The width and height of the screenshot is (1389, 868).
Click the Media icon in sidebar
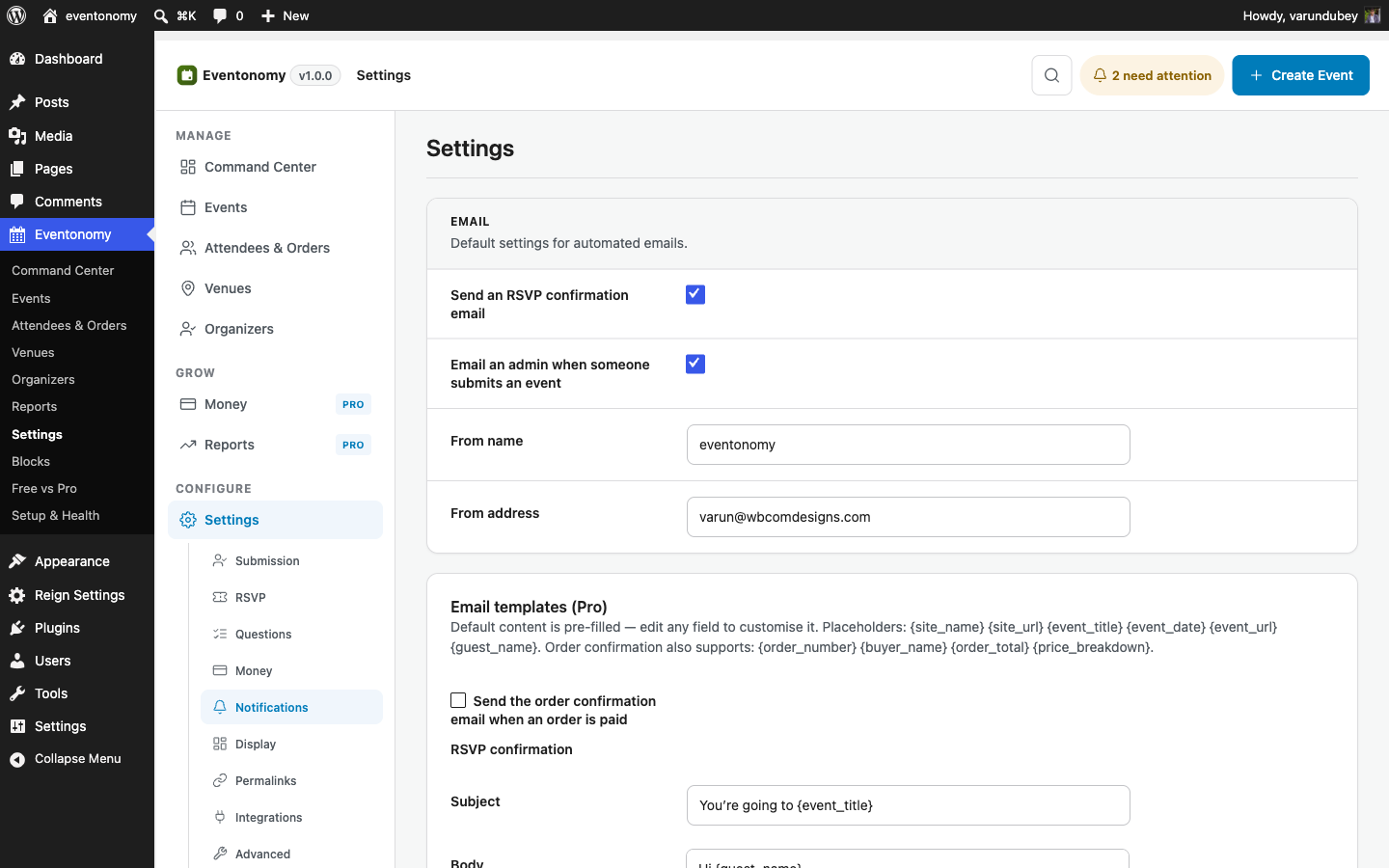pos(17,136)
